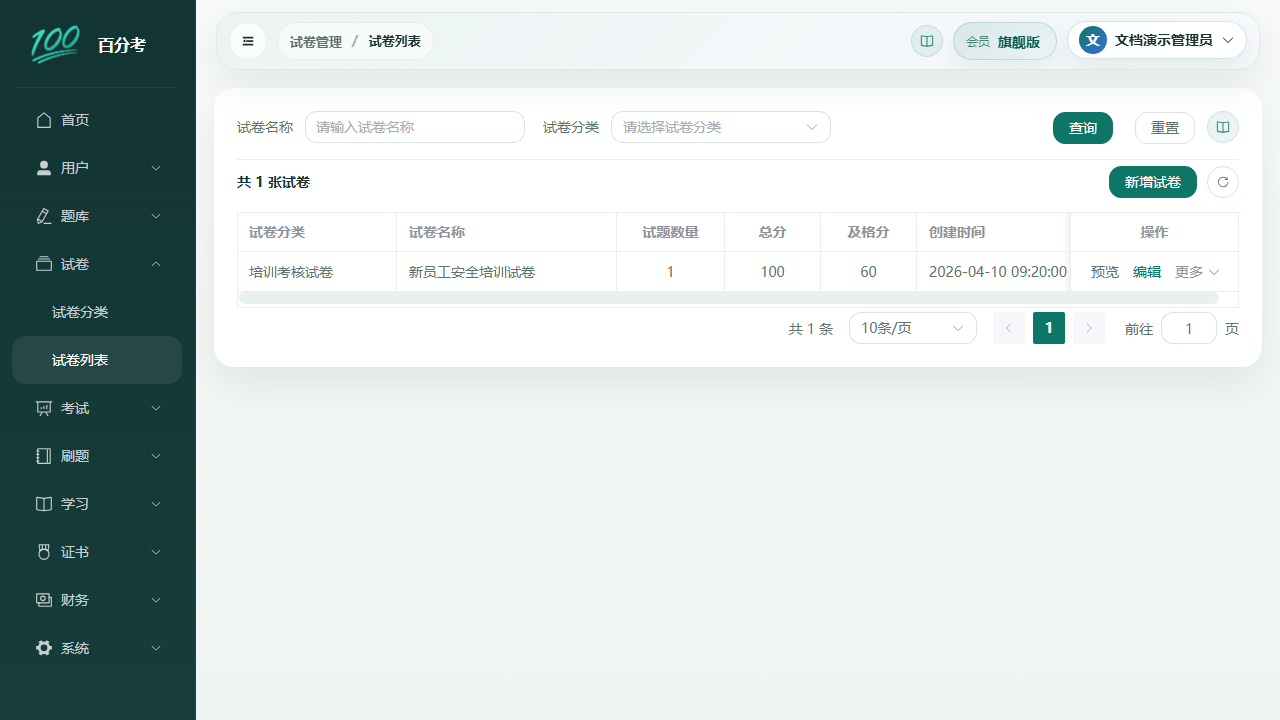Click the 财务 money icon
This screenshot has width=1280, height=720.
pos(44,600)
